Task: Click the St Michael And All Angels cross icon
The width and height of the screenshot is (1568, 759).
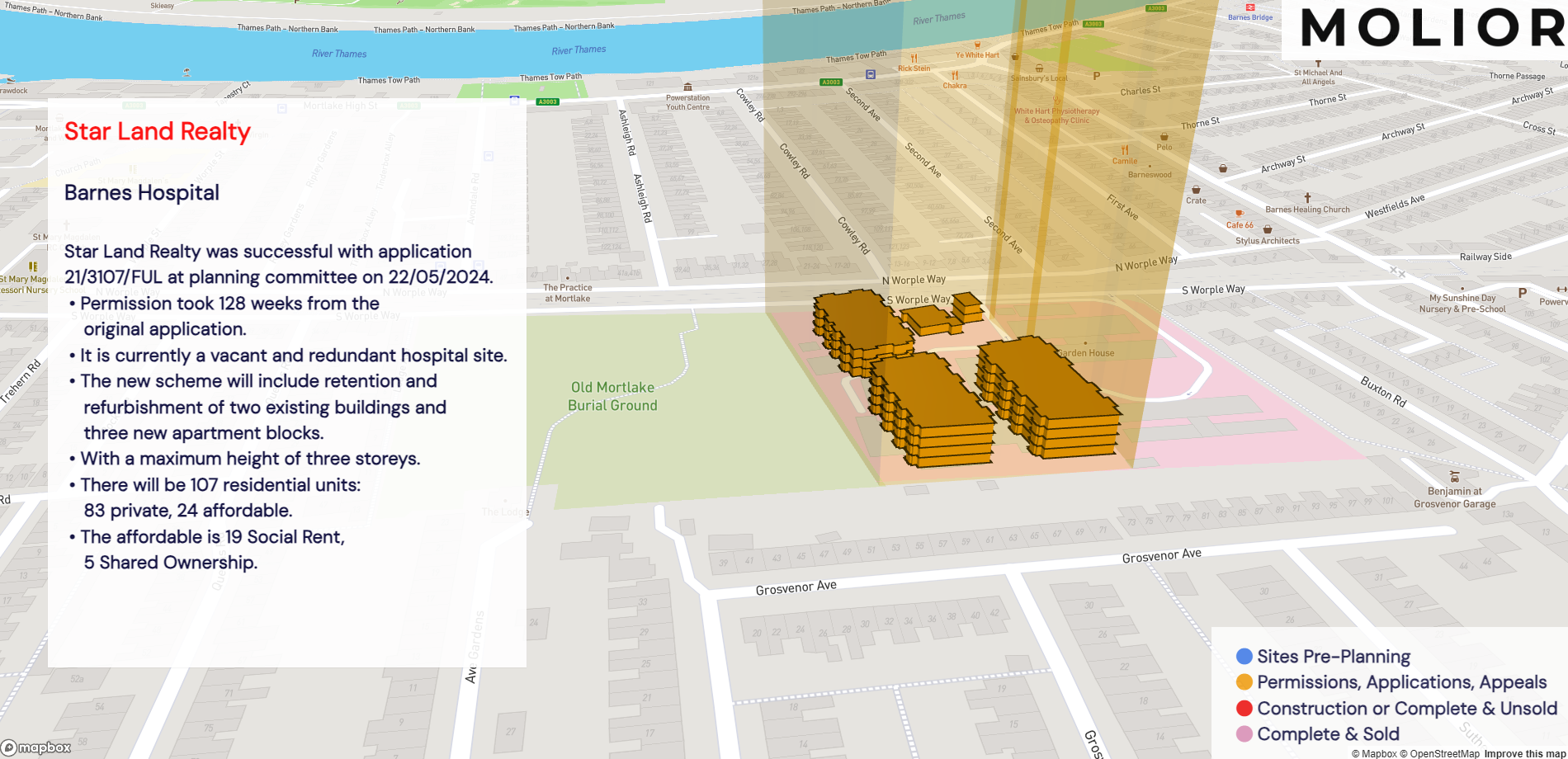Action: (x=1318, y=63)
